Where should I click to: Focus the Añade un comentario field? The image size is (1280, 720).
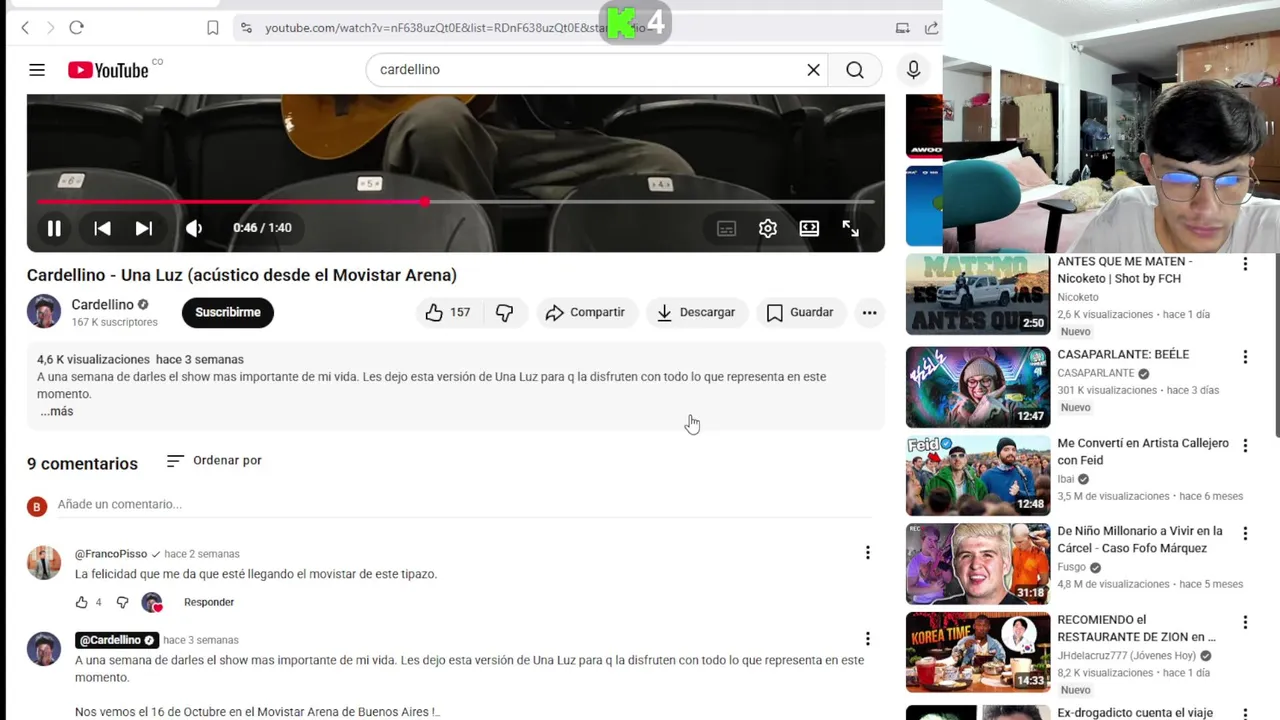tap(465, 505)
